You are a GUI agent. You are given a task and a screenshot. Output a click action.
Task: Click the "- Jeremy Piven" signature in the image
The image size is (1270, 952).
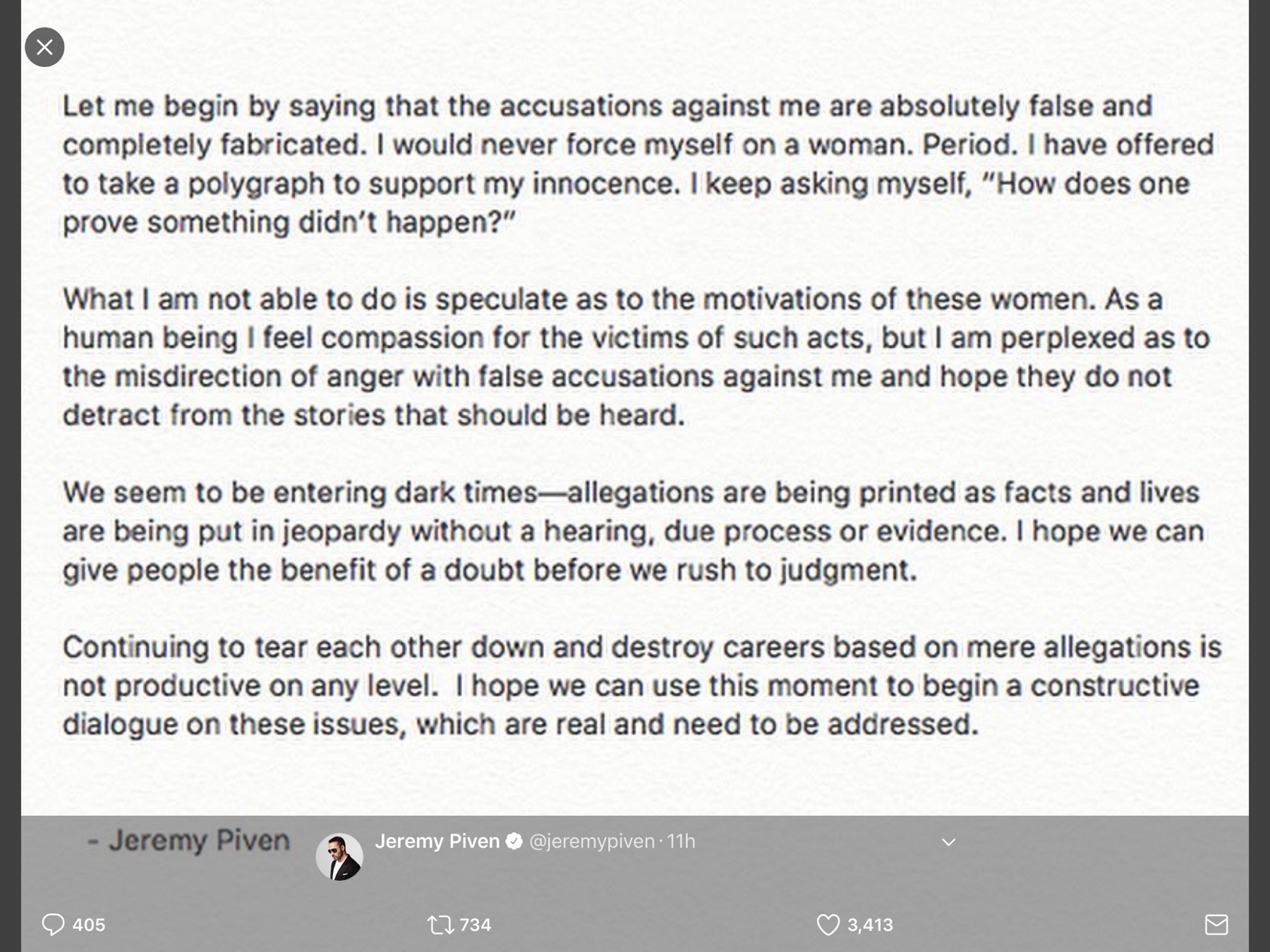[x=188, y=841]
